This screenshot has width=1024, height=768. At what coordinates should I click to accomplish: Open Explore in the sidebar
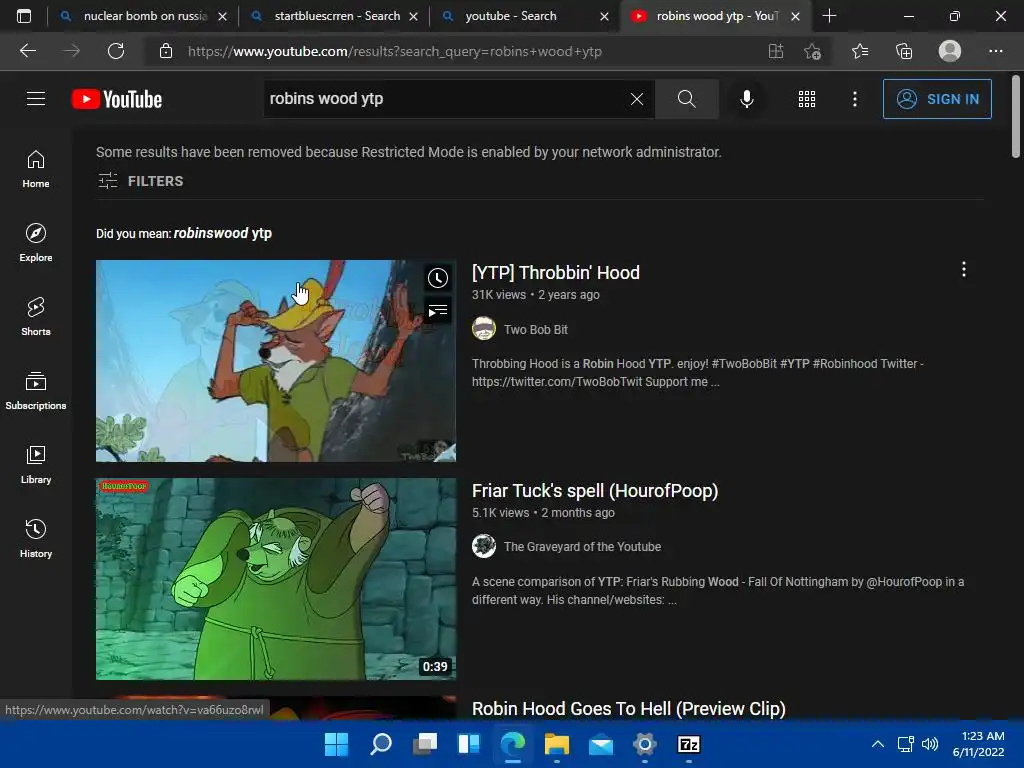coord(36,242)
